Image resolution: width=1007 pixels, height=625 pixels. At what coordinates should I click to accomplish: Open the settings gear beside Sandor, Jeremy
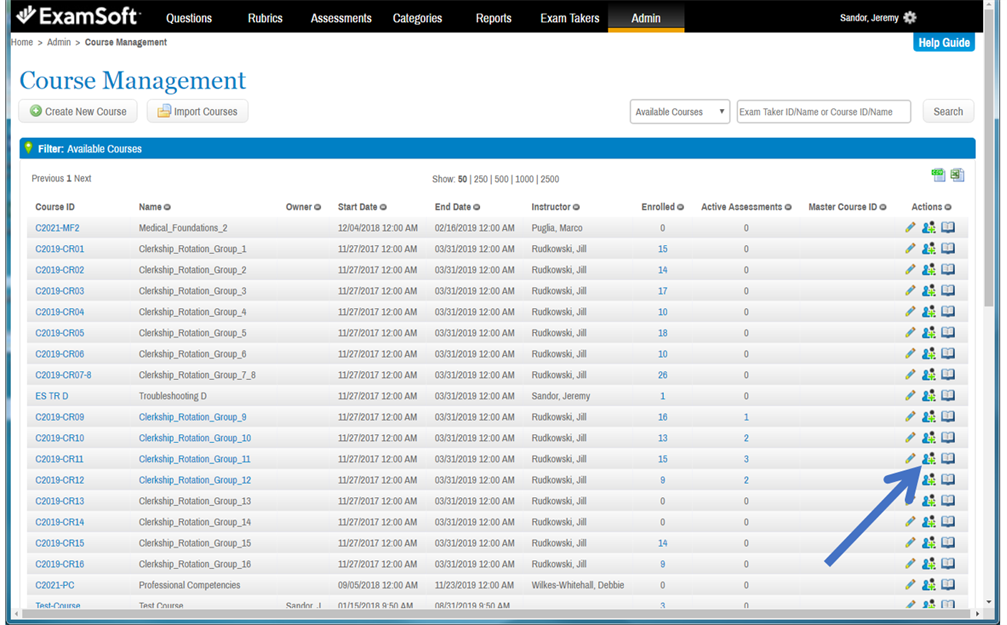click(909, 18)
